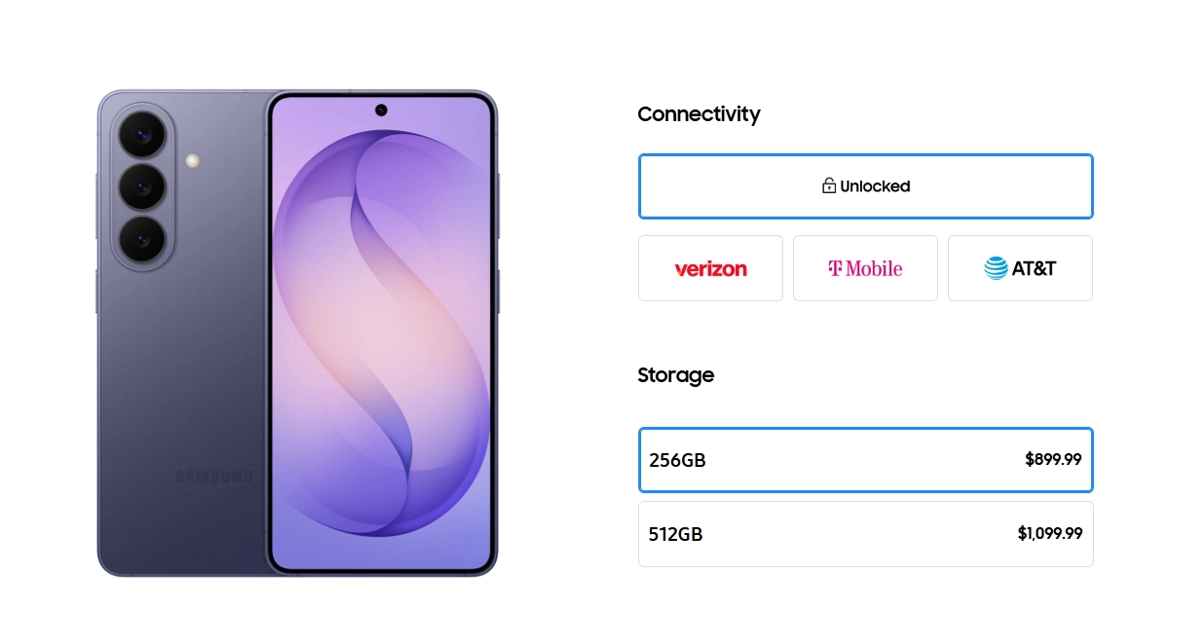Click the pink T-Mobile T logo
This screenshot has height=627, width=1200.
click(835, 268)
